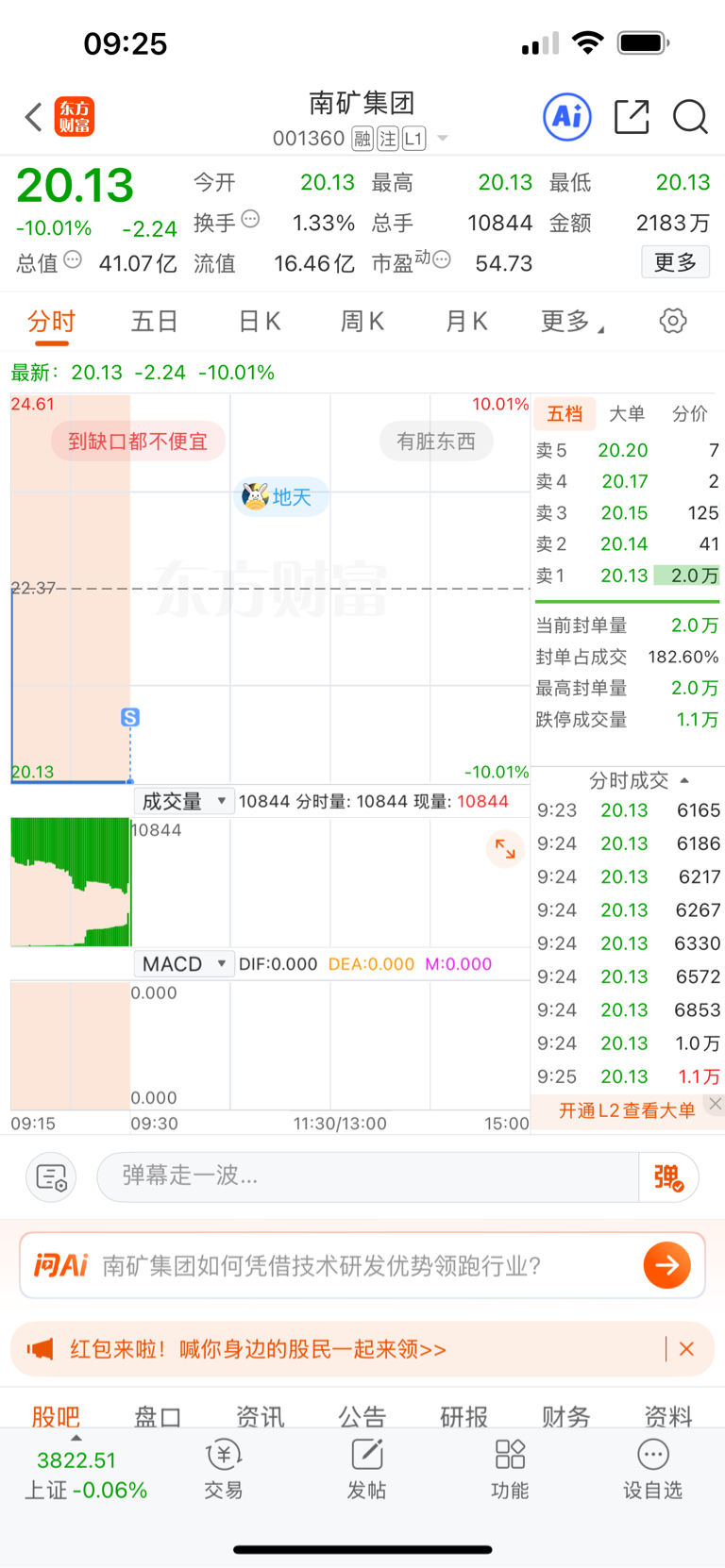
Task: Switch to the 大单 tab
Action: 627,413
